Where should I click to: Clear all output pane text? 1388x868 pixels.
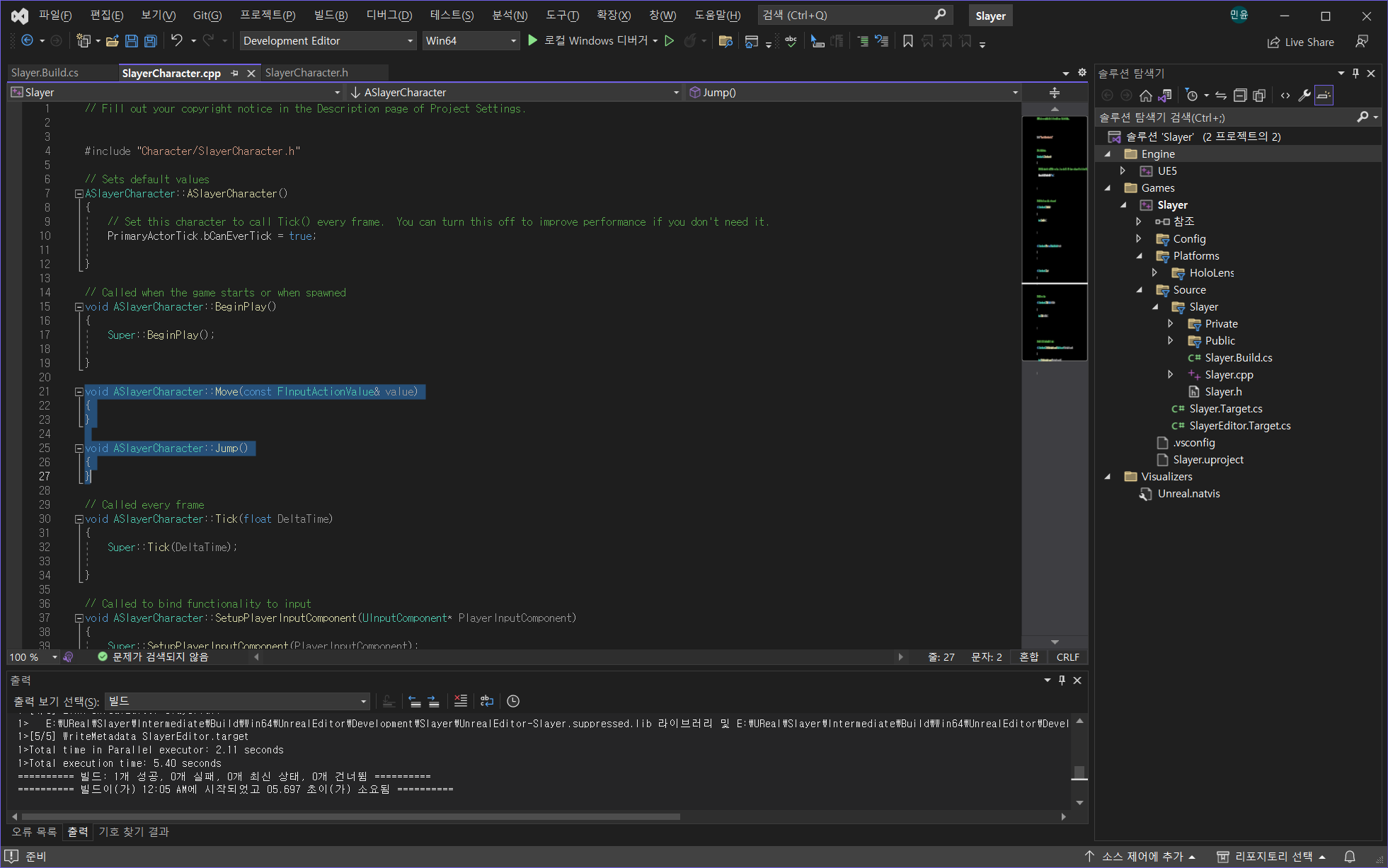(x=461, y=701)
